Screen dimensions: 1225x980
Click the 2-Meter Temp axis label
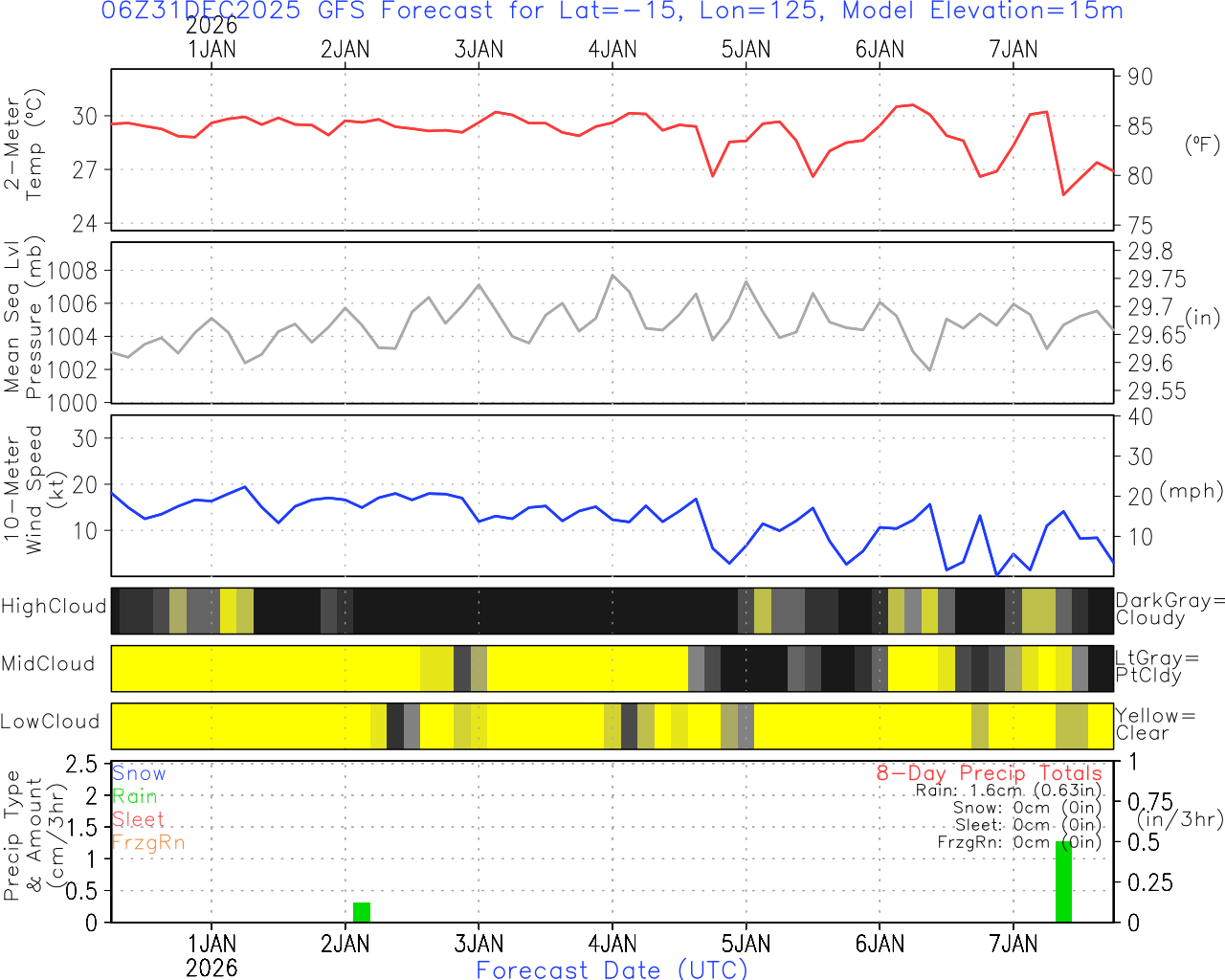[24, 147]
